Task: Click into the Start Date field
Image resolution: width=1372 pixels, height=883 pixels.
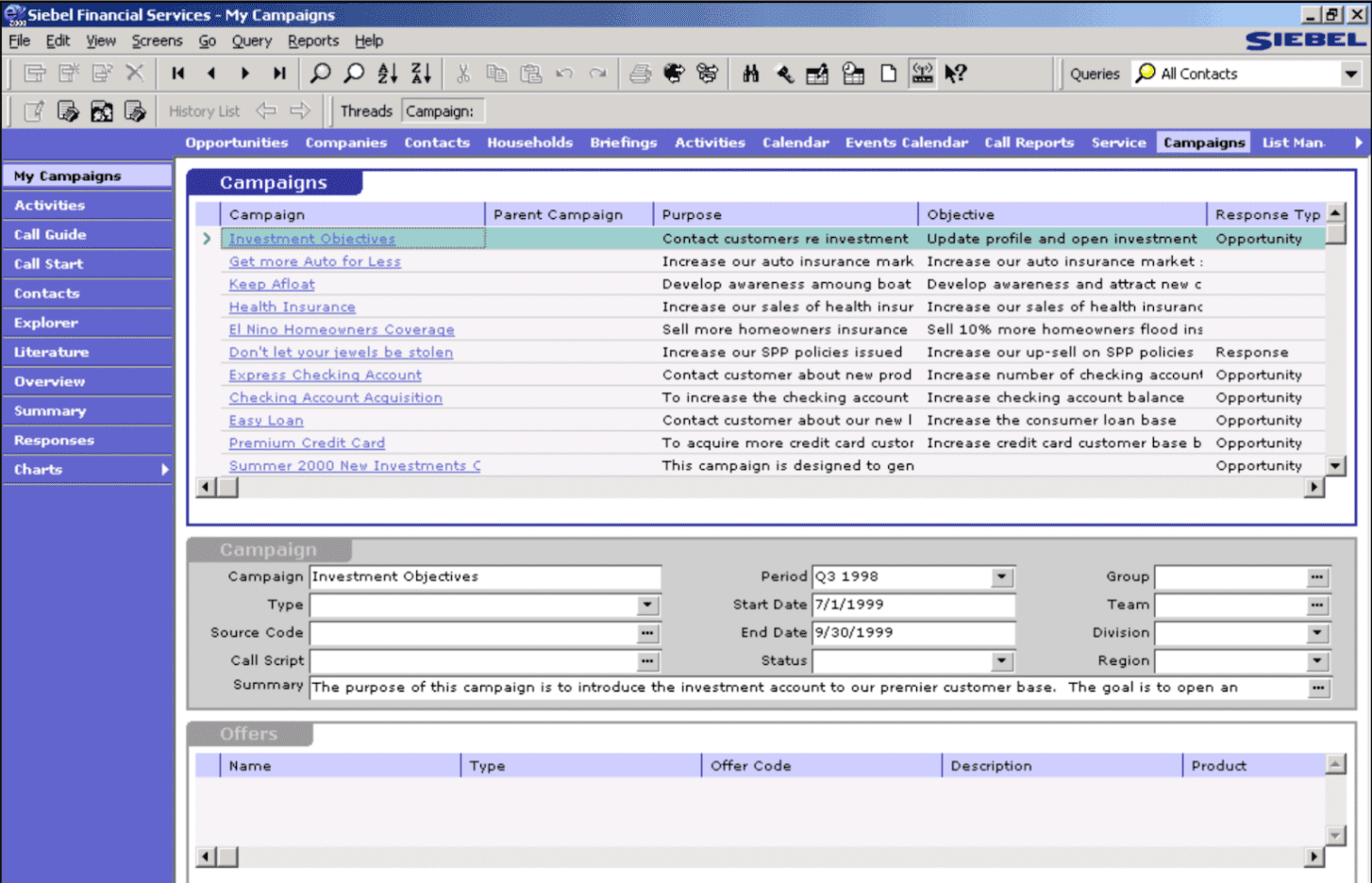Action: point(913,605)
